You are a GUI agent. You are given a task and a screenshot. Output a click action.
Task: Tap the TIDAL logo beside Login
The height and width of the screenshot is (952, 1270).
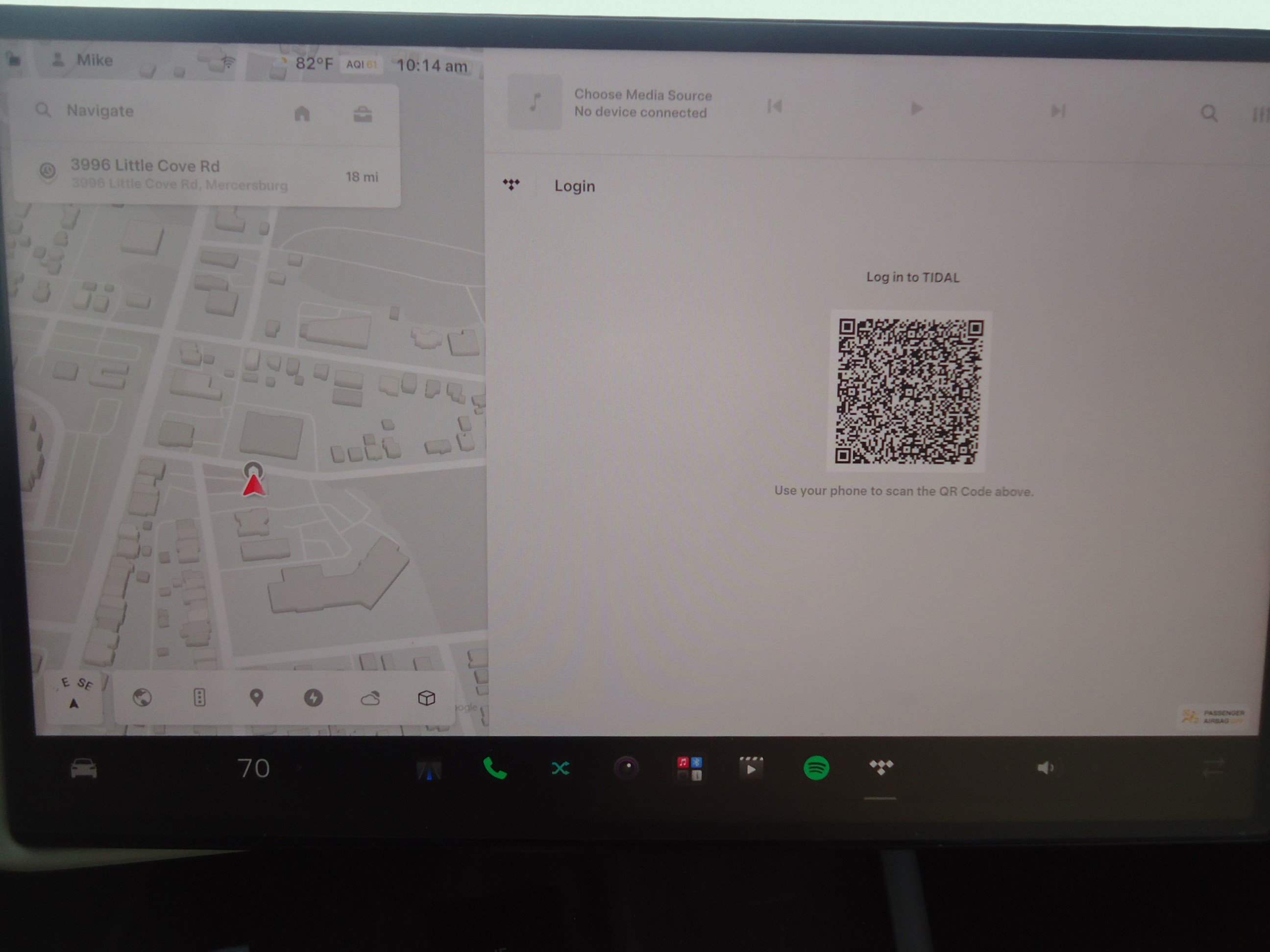tap(511, 184)
